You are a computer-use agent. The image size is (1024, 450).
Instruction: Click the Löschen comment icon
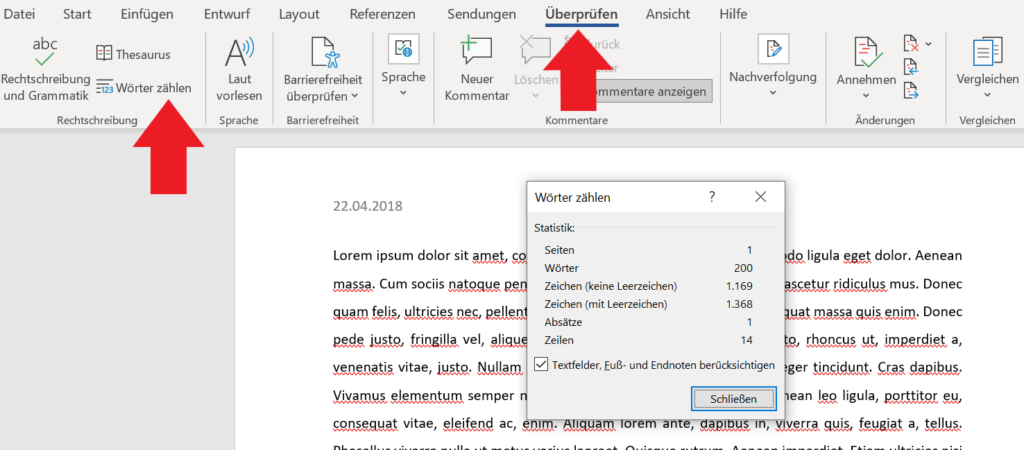click(x=535, y=51)
